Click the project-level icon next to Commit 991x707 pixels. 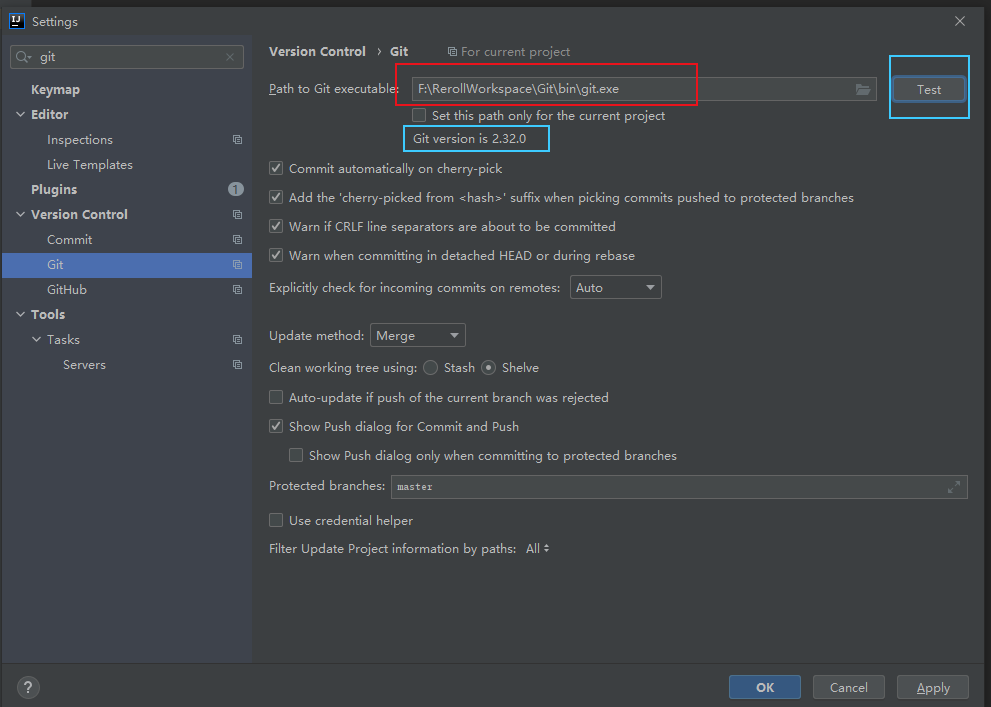(238, 239)
